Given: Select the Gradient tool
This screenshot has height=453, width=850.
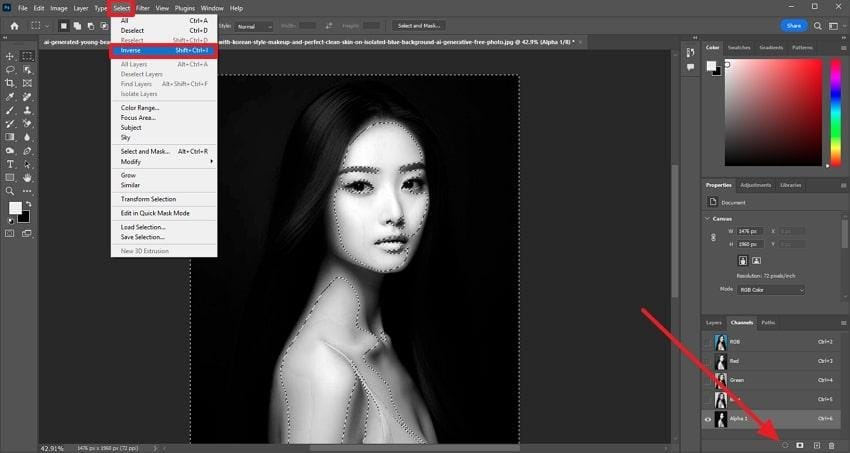Looking at the screenshot, I should pos(10,137).
